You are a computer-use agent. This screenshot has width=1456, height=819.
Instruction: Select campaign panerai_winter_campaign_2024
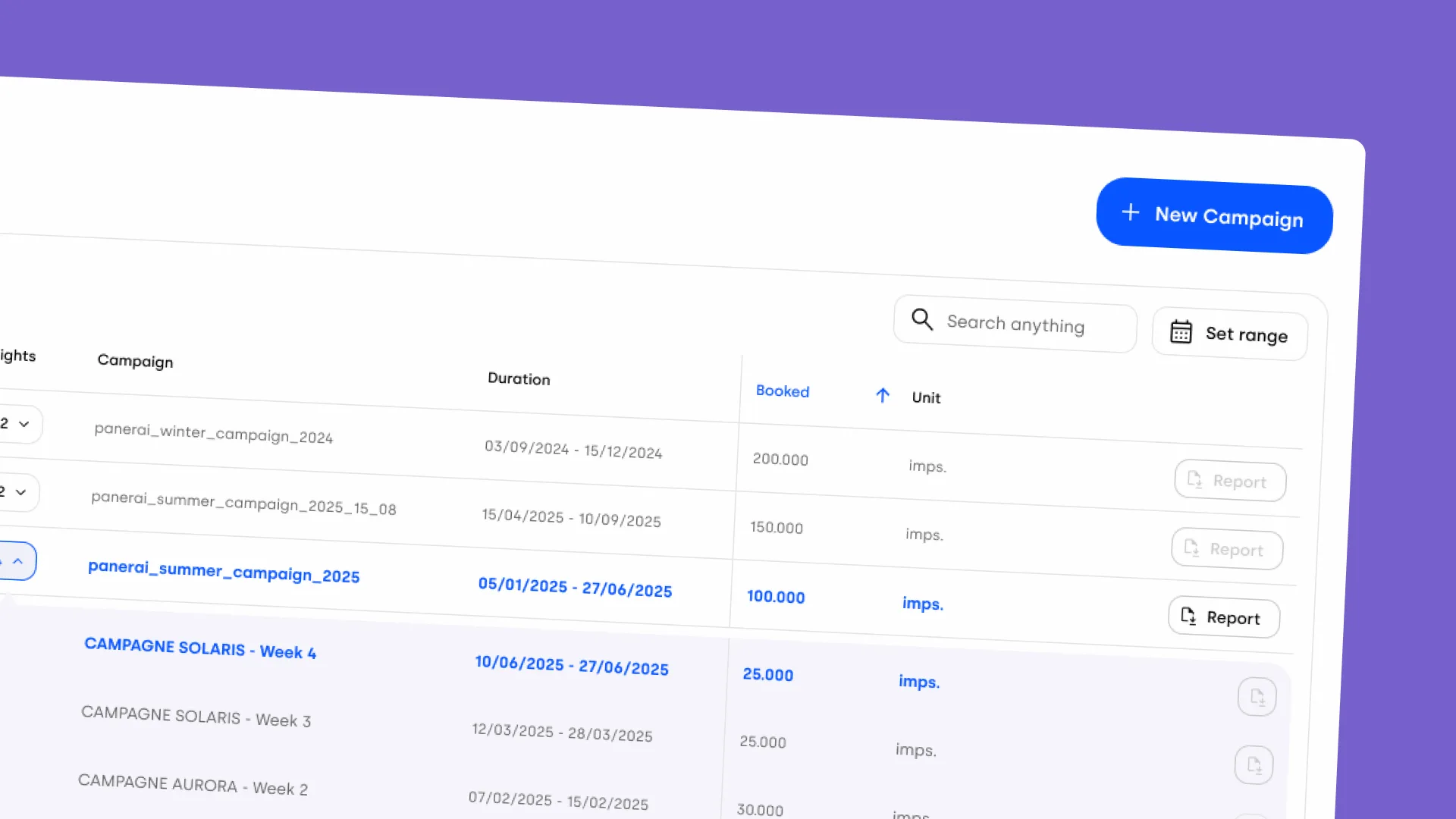tap(213, 433)
